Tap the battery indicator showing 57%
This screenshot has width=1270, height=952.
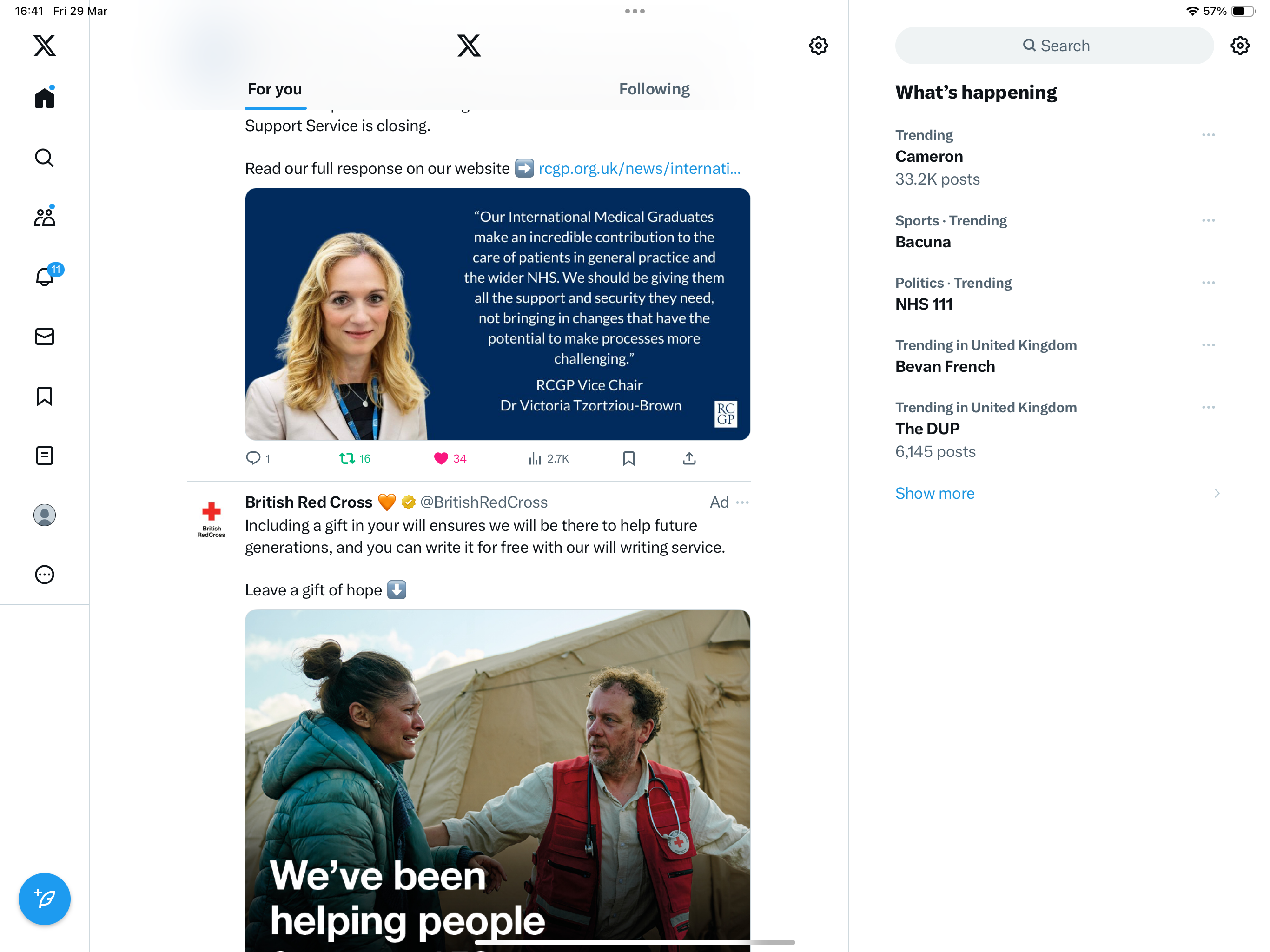pyautogui.click(x=1229, y=11)
